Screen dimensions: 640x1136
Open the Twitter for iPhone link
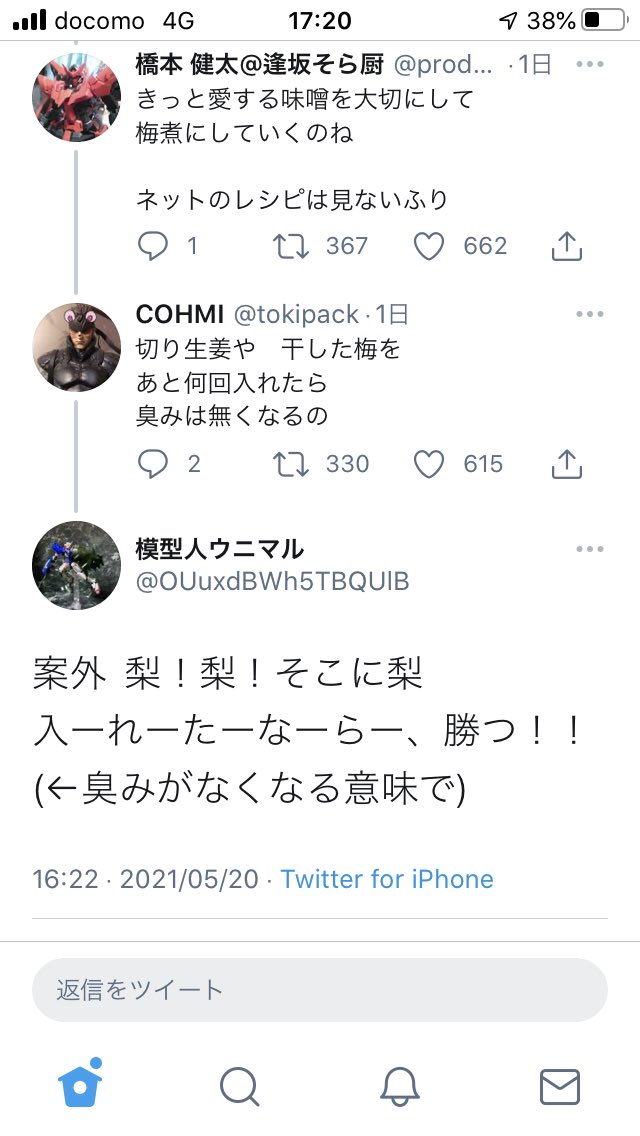pyautogui.click(x=387, y=879)
